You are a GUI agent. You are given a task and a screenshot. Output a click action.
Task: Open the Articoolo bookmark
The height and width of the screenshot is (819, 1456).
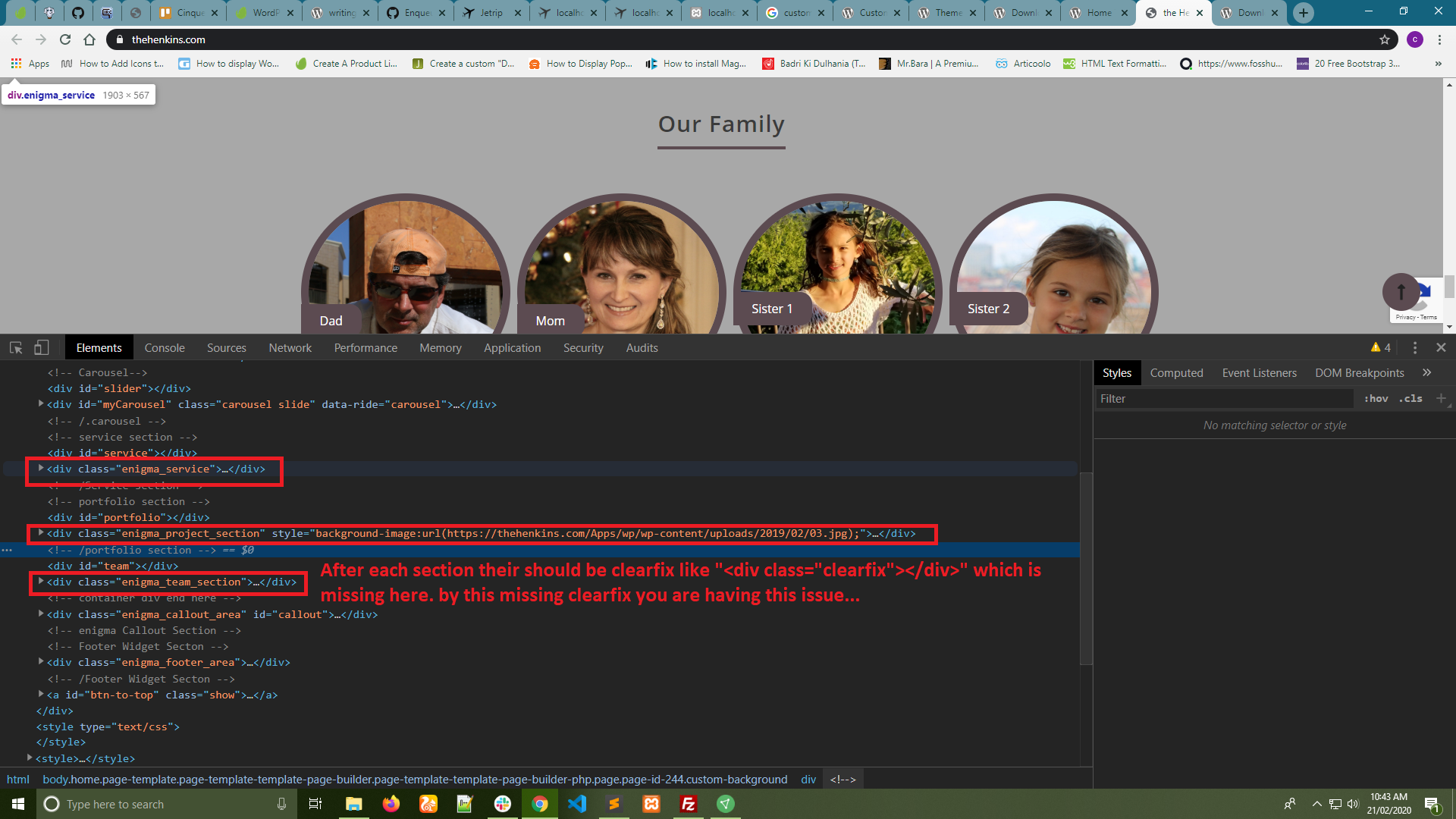click(x=1023, y=64)
